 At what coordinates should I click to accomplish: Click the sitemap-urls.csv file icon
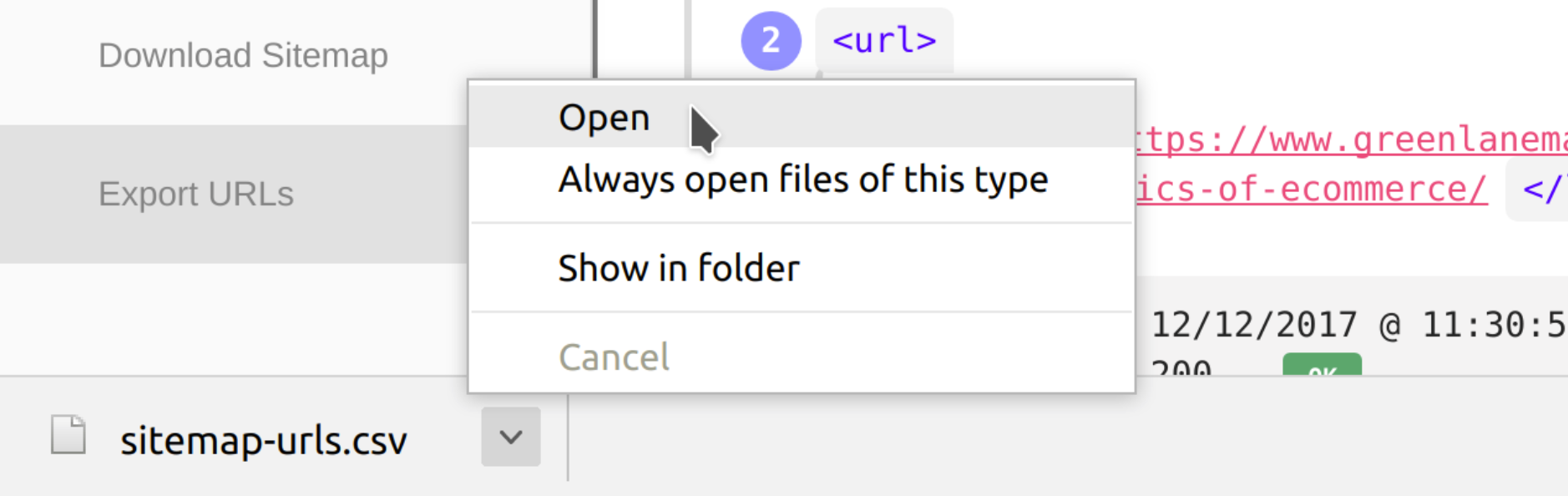click(68, 435)
